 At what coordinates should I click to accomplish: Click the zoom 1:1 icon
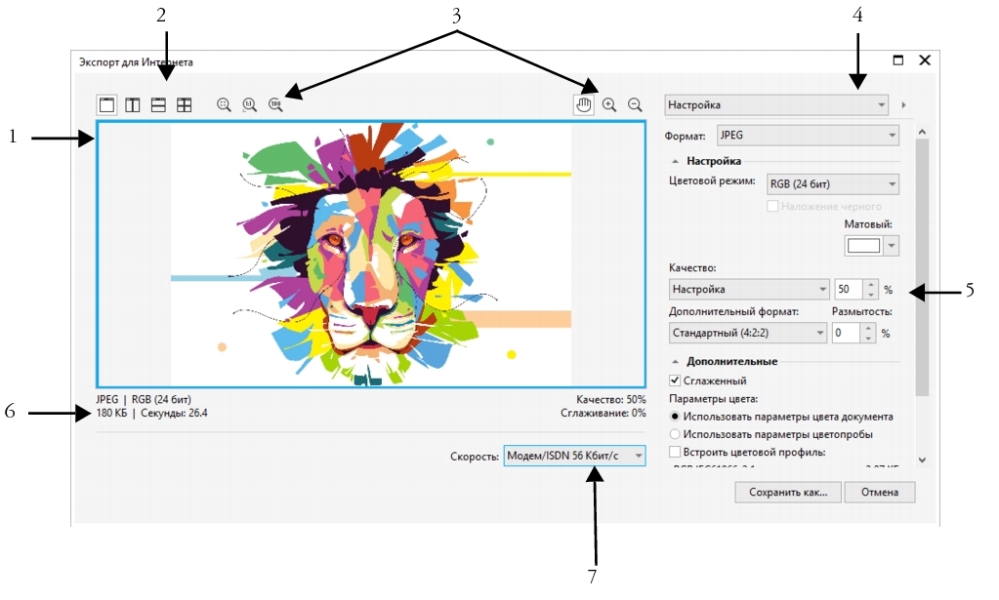point(249,105)
